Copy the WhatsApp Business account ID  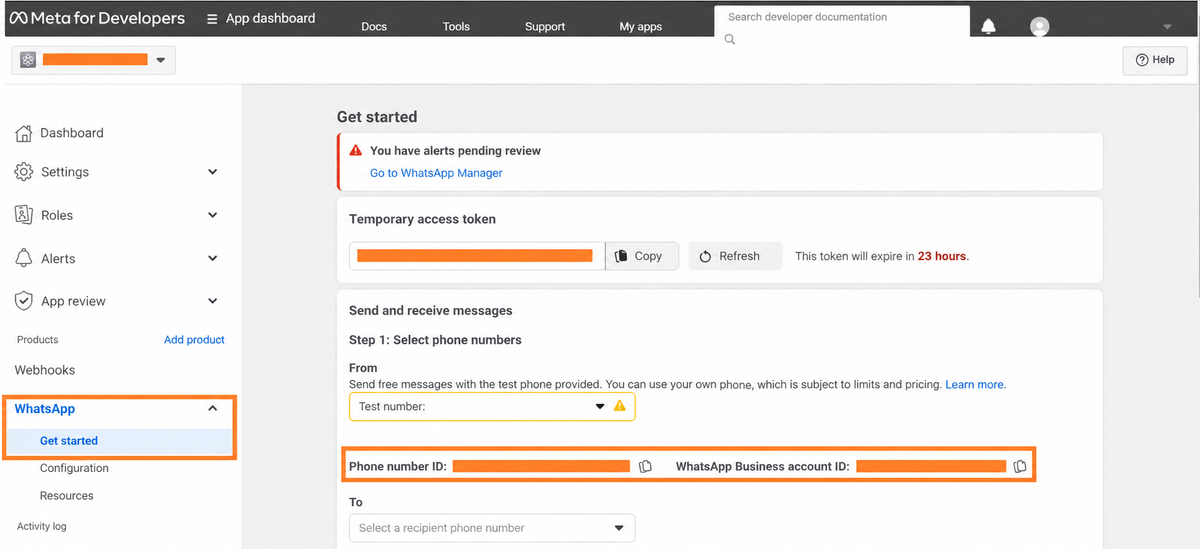click(x=1020, y=467)
